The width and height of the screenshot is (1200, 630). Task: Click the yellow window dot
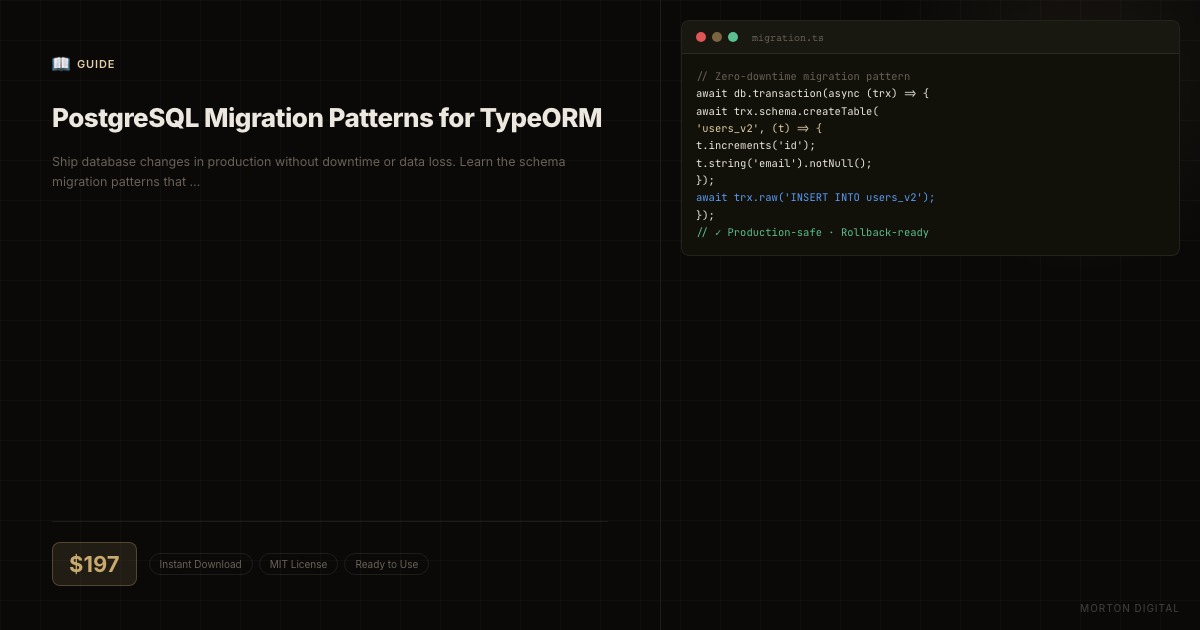[717, 37]
